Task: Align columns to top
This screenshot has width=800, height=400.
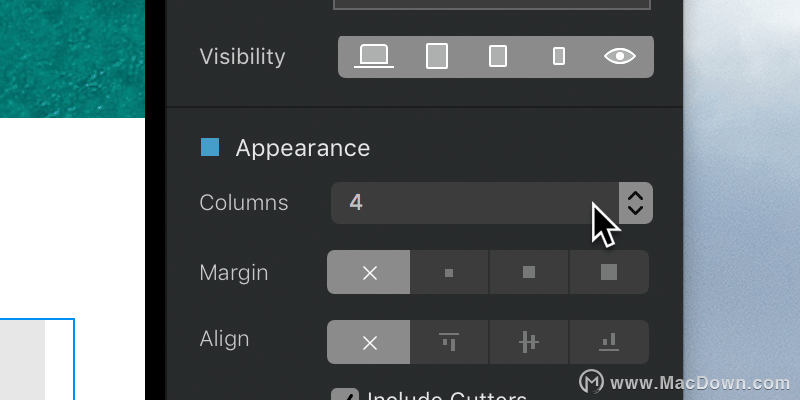Action: (x=449, y=342)
